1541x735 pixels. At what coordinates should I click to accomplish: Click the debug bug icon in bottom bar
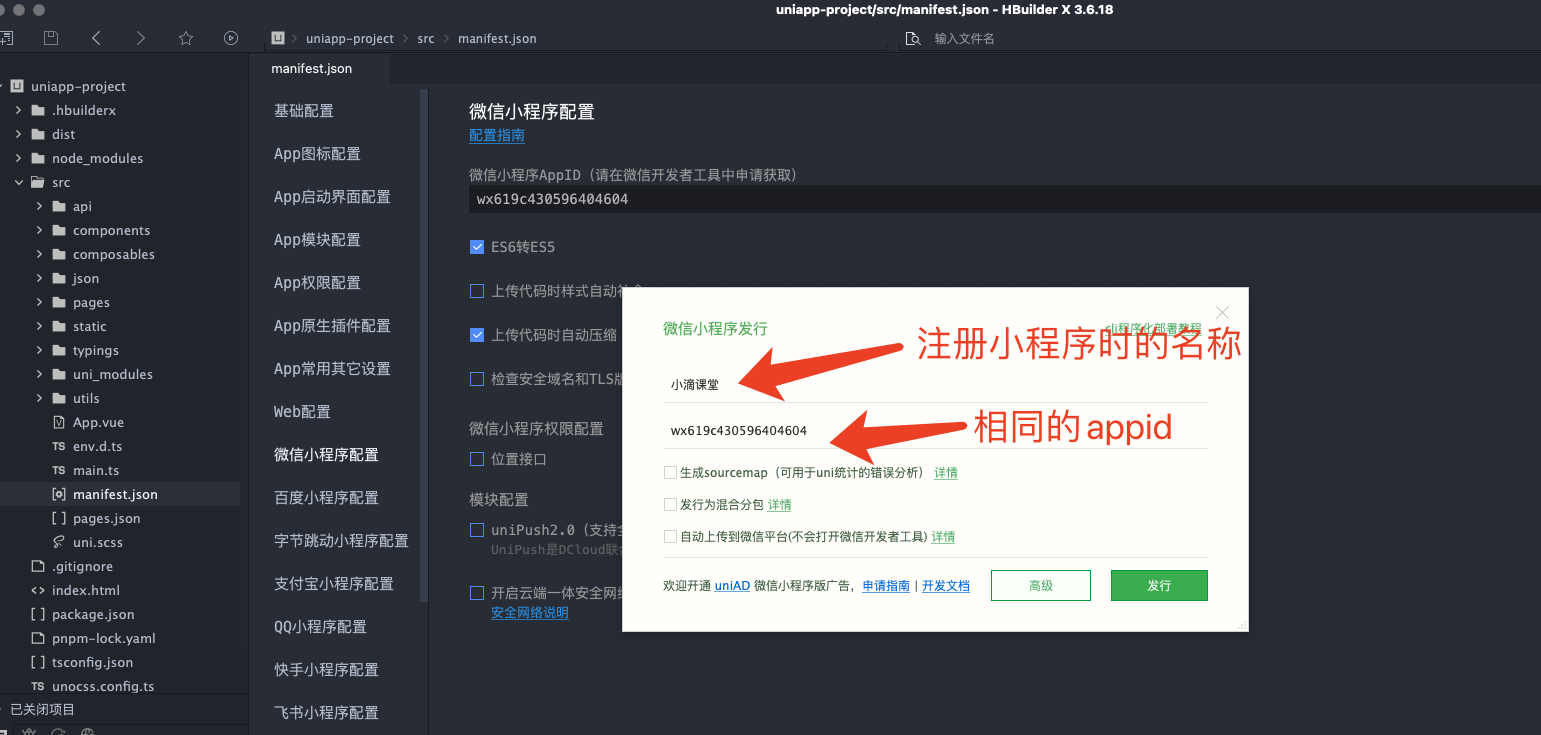(x=30, y=732)
